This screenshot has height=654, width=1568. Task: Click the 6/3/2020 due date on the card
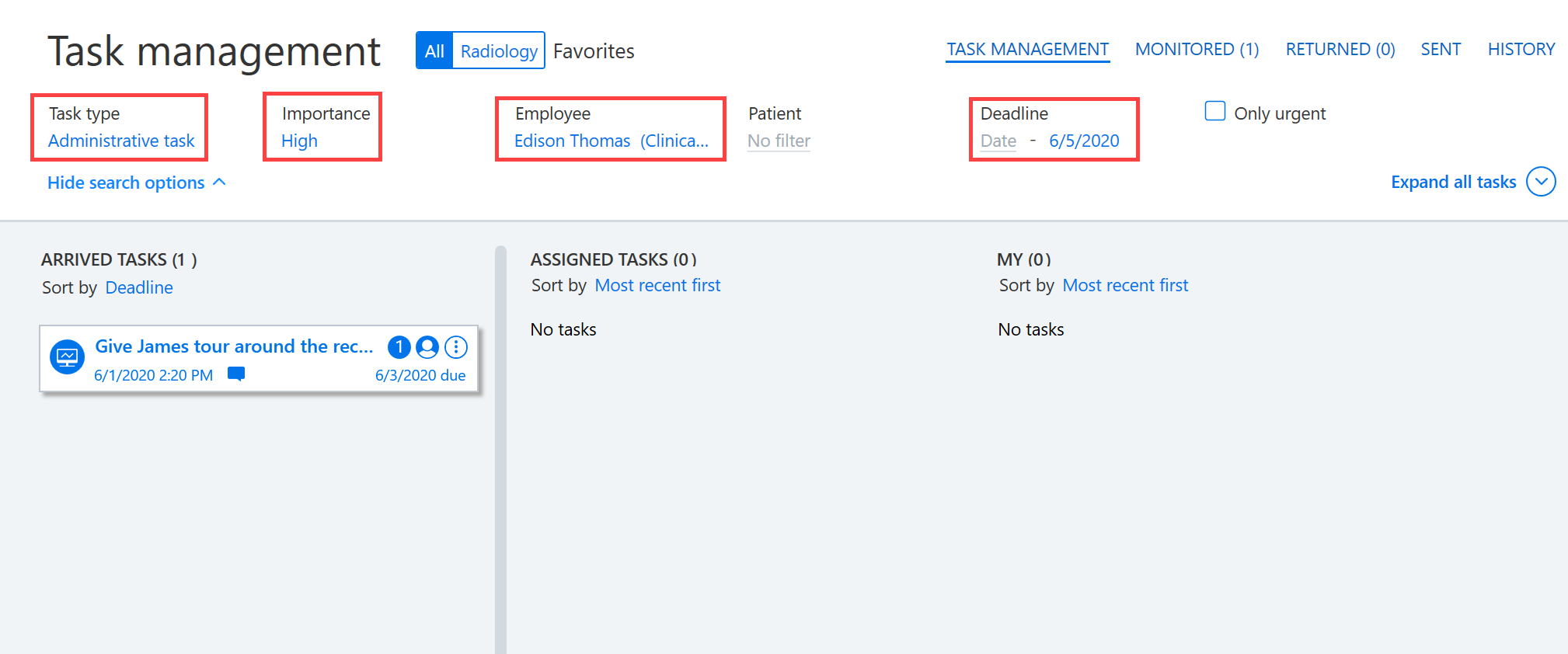420,375
